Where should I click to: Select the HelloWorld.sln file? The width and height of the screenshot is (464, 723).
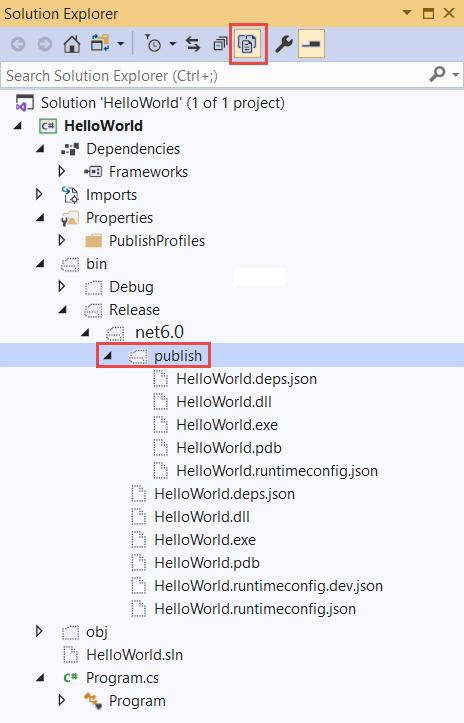point(134,655)
